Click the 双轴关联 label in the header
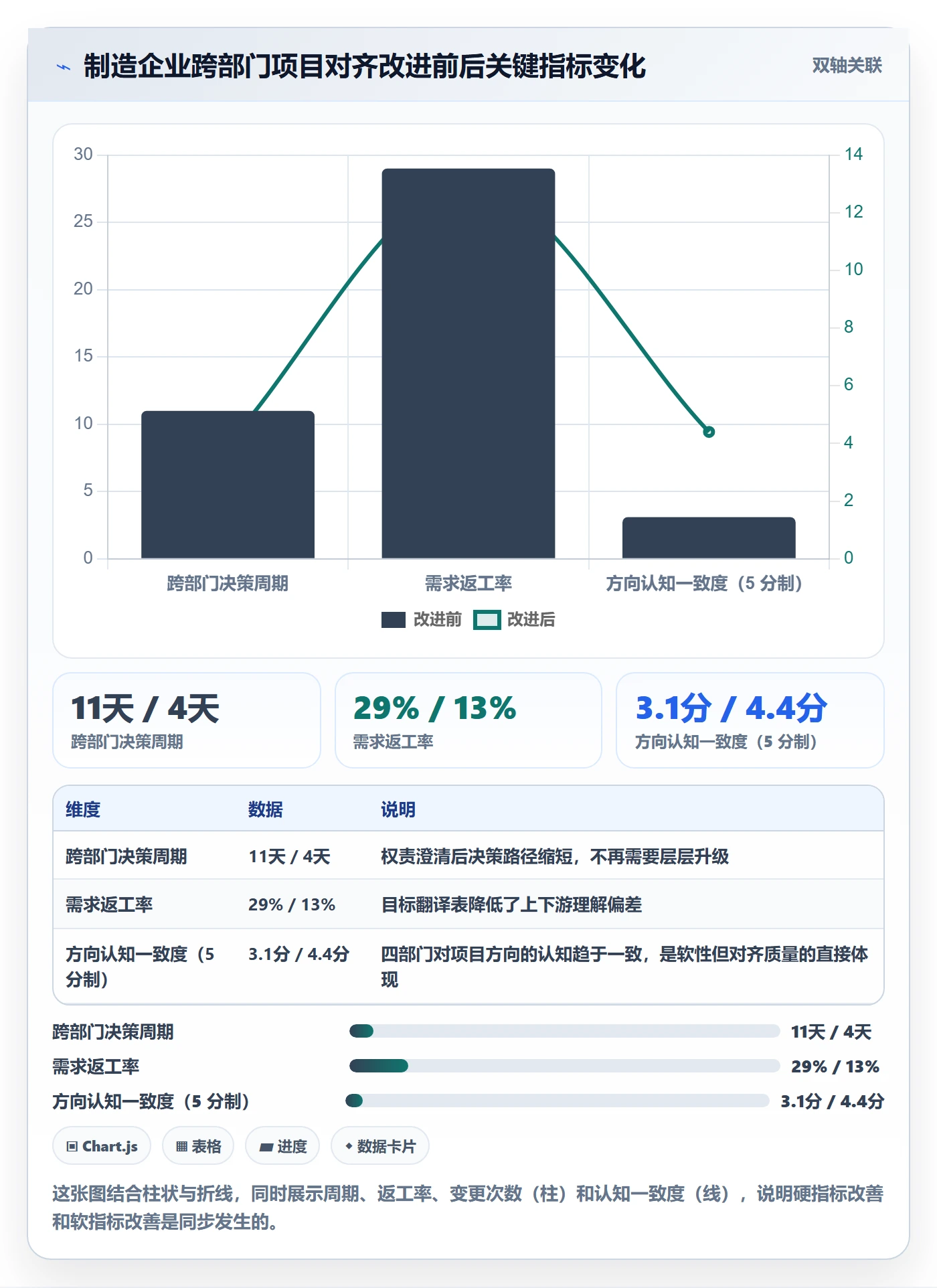937x1288 pixels. pos(847,66)
